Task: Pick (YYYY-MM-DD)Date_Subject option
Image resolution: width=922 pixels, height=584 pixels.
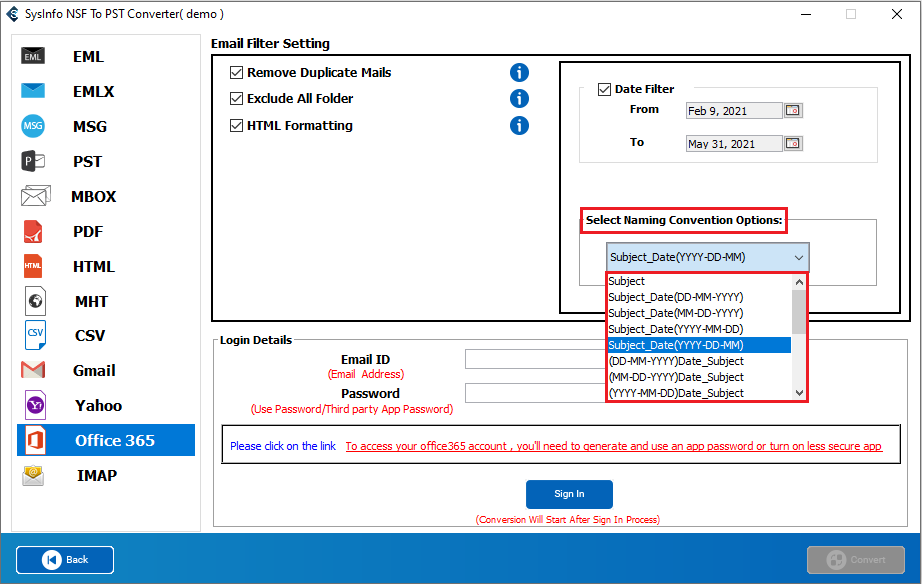Action: (699, 393)
